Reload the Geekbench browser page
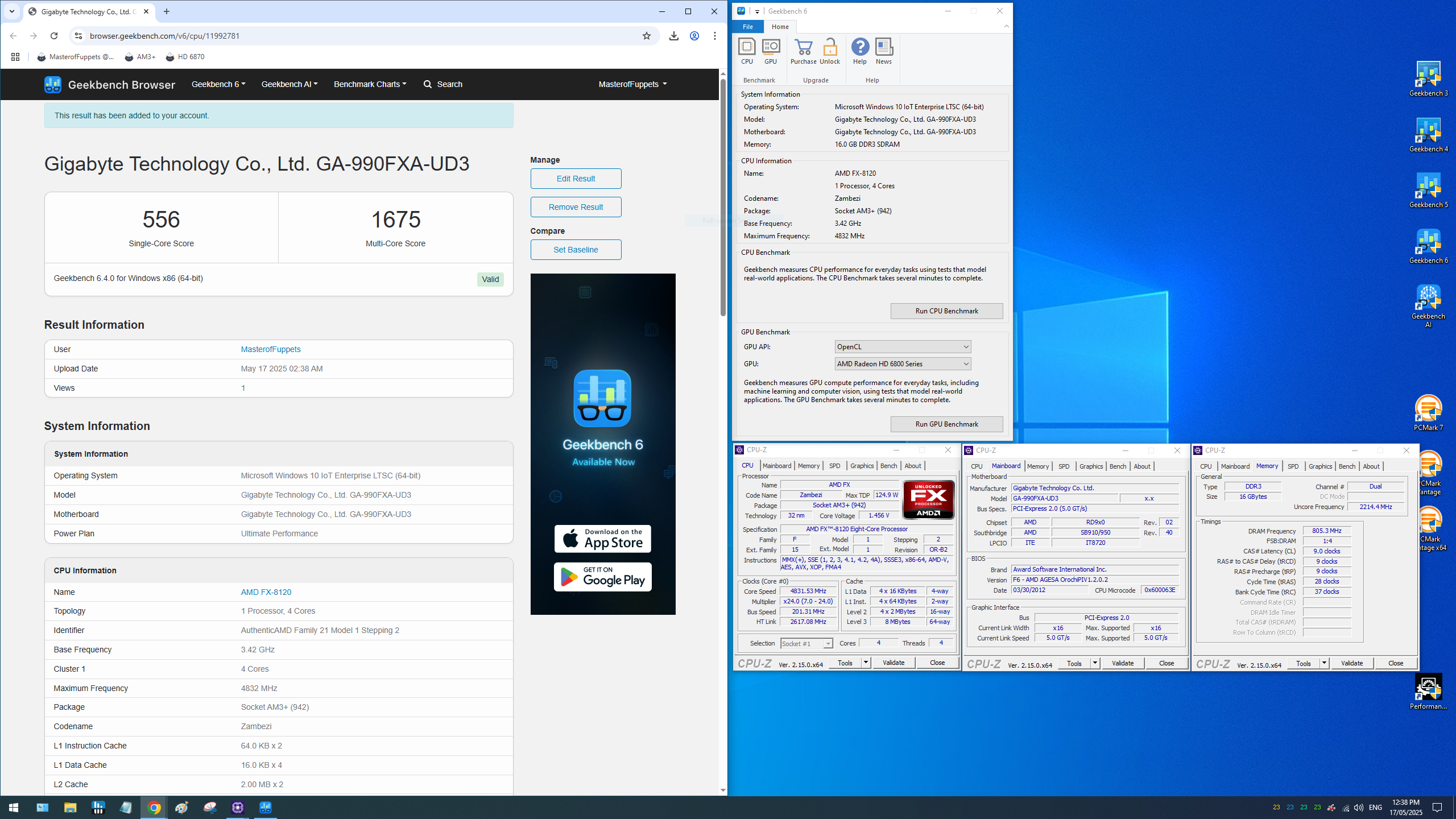 point(54,36)
